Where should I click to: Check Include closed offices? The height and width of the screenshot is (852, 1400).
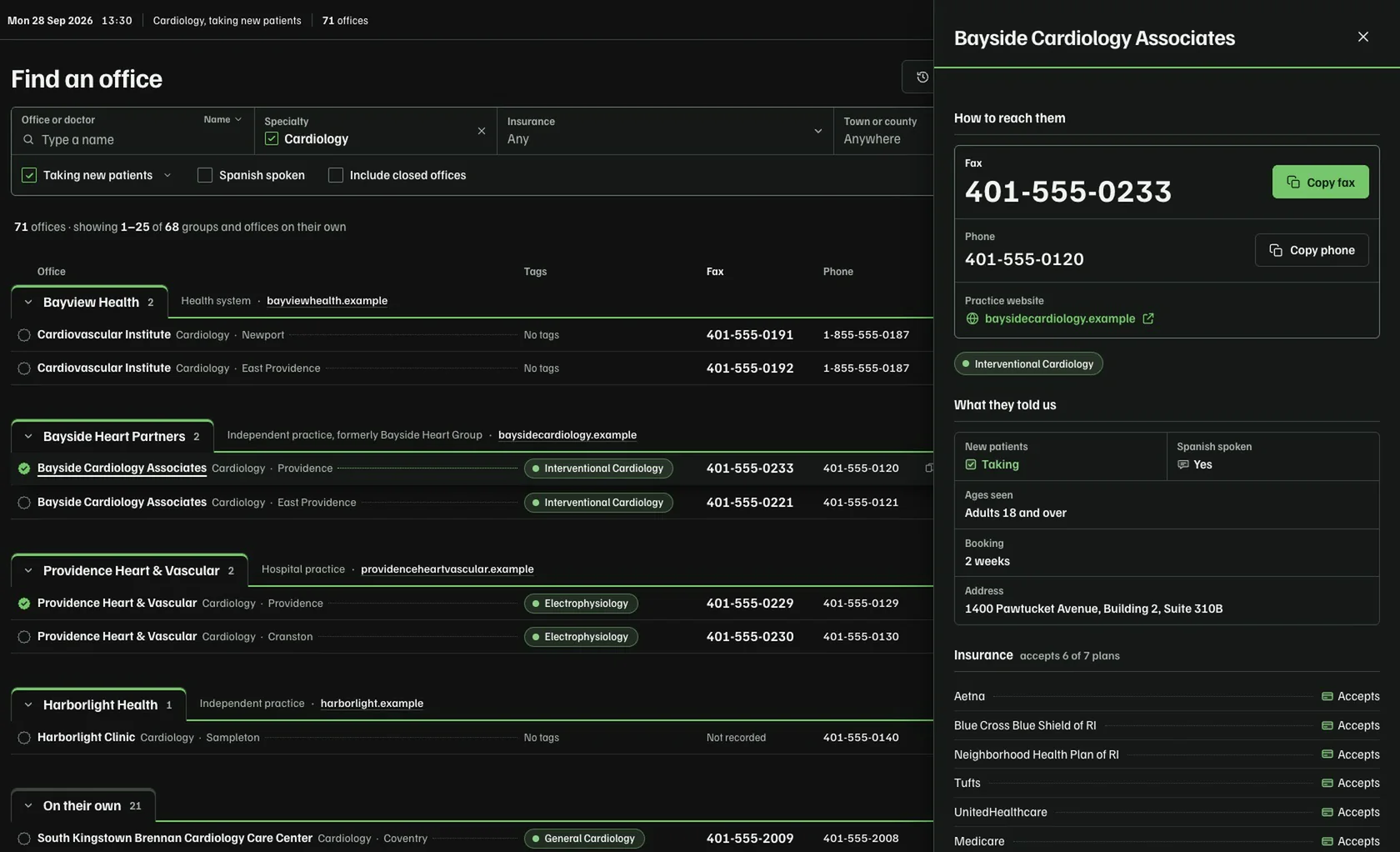pyautogui.click(x=336, y=175)
